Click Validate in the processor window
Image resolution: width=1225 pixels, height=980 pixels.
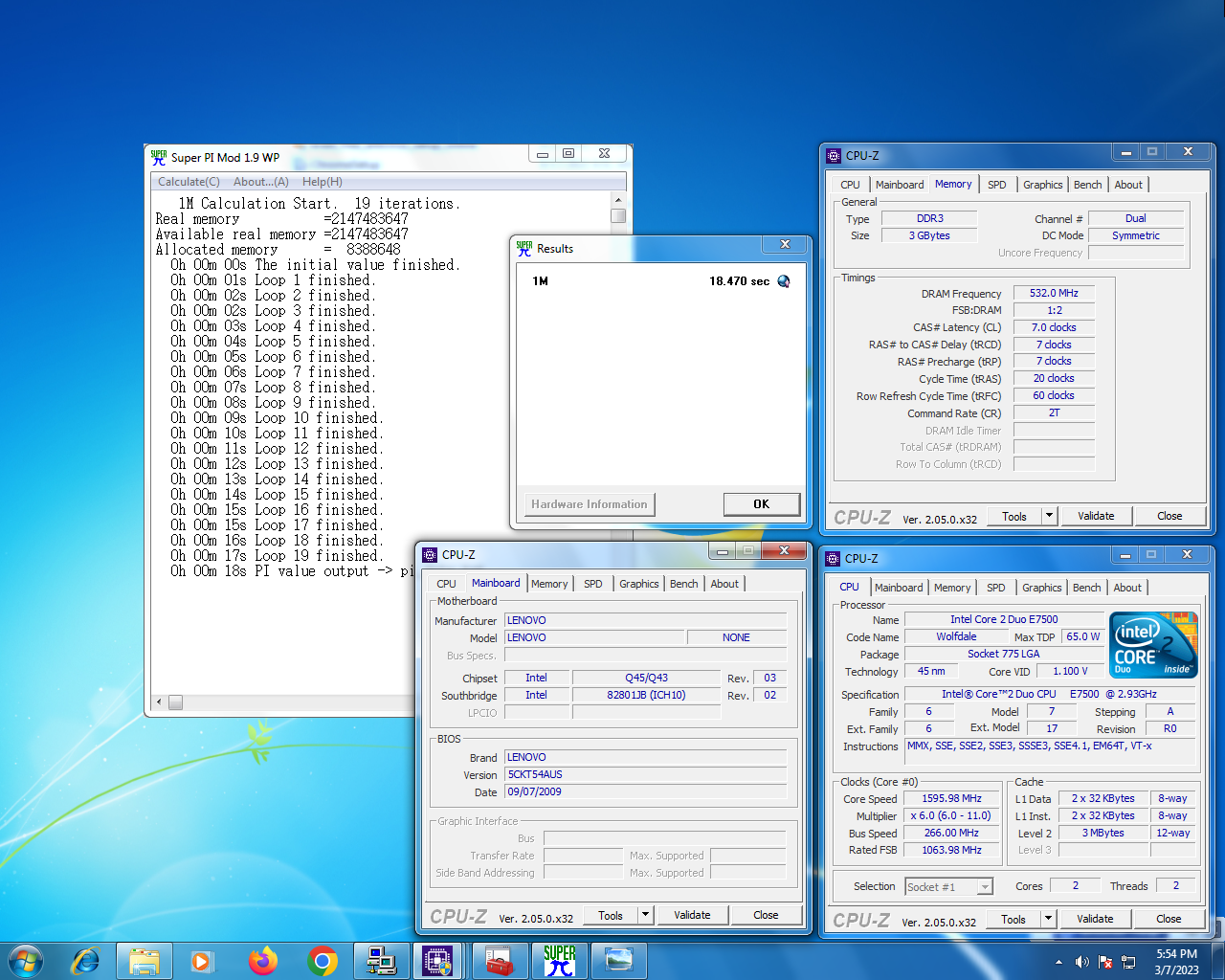point(1095,919)
